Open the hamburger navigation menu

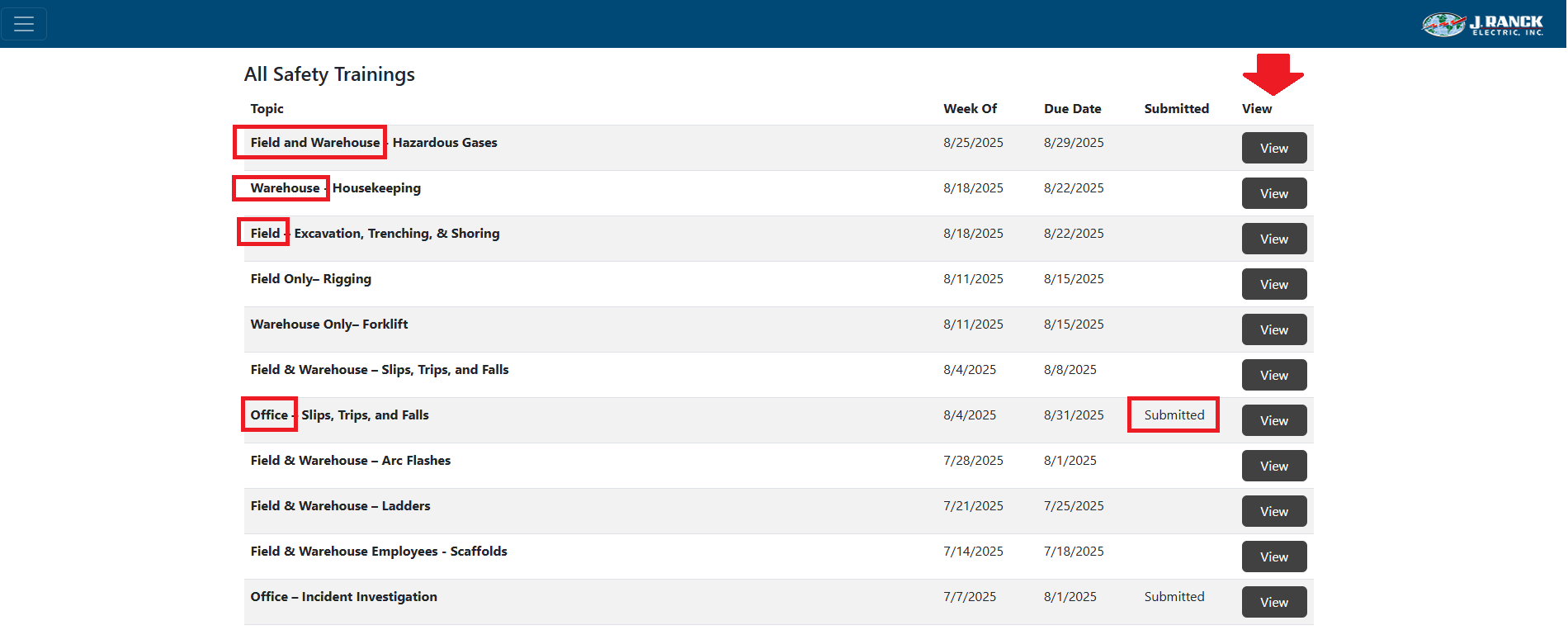click(24, 24)
